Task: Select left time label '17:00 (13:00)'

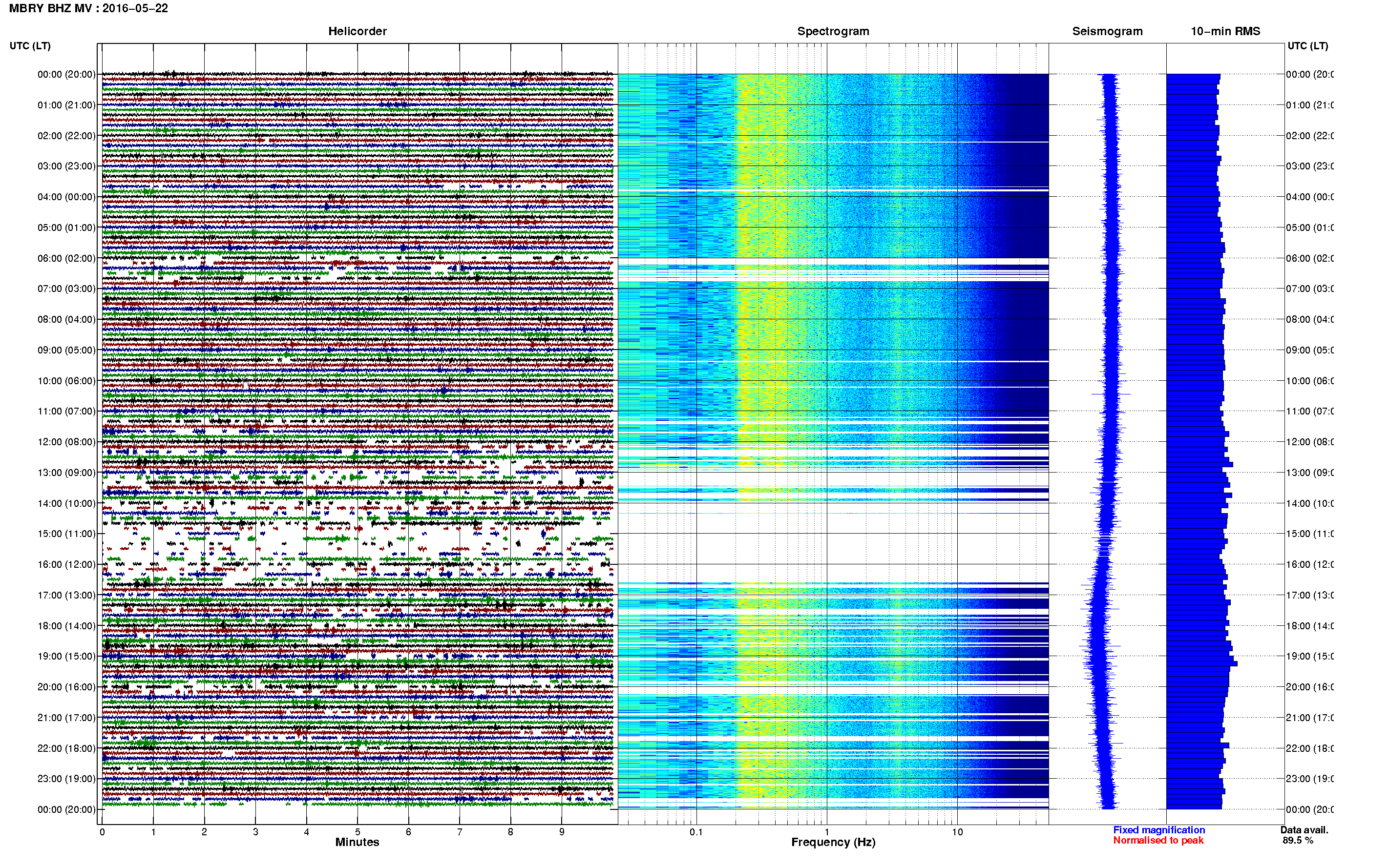Action: pyautogui.click(x=66, y=595)
